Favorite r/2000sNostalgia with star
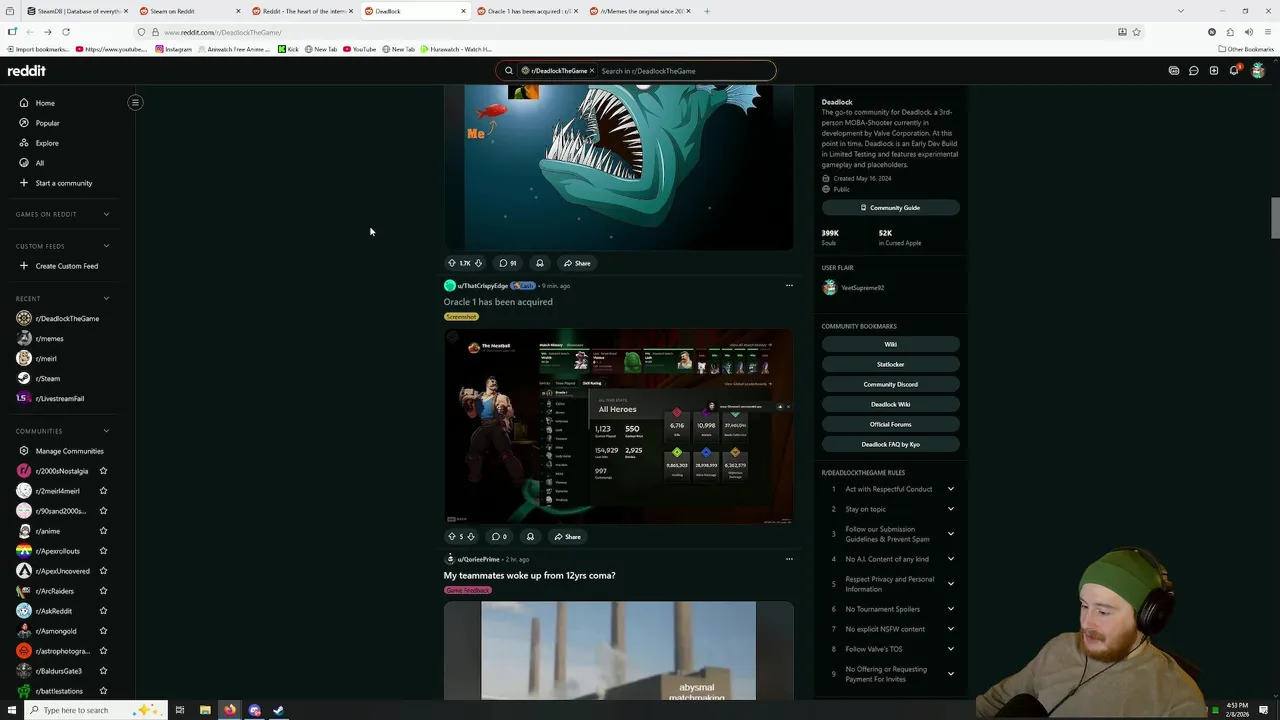Viewport: 1280px width, 720px height. (103, 471)
